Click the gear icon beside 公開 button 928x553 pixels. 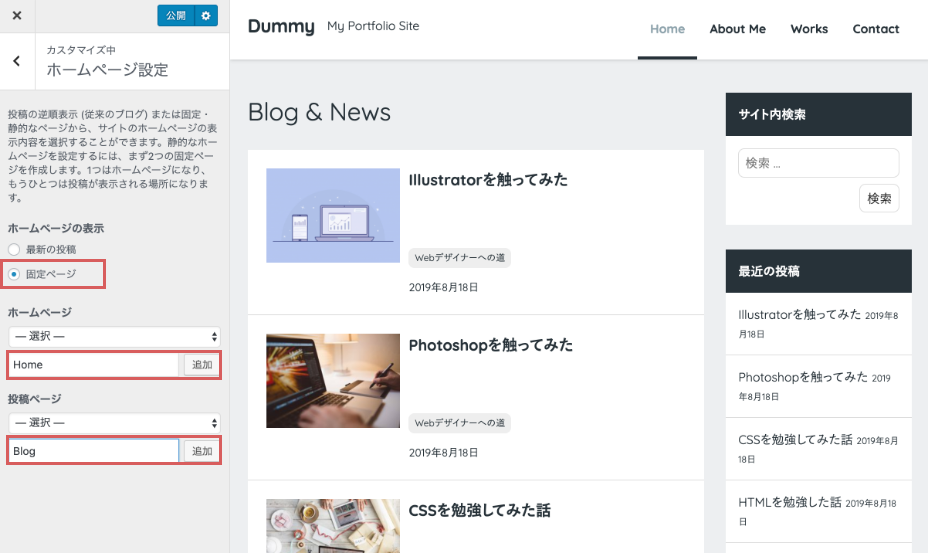click(206, 16)
